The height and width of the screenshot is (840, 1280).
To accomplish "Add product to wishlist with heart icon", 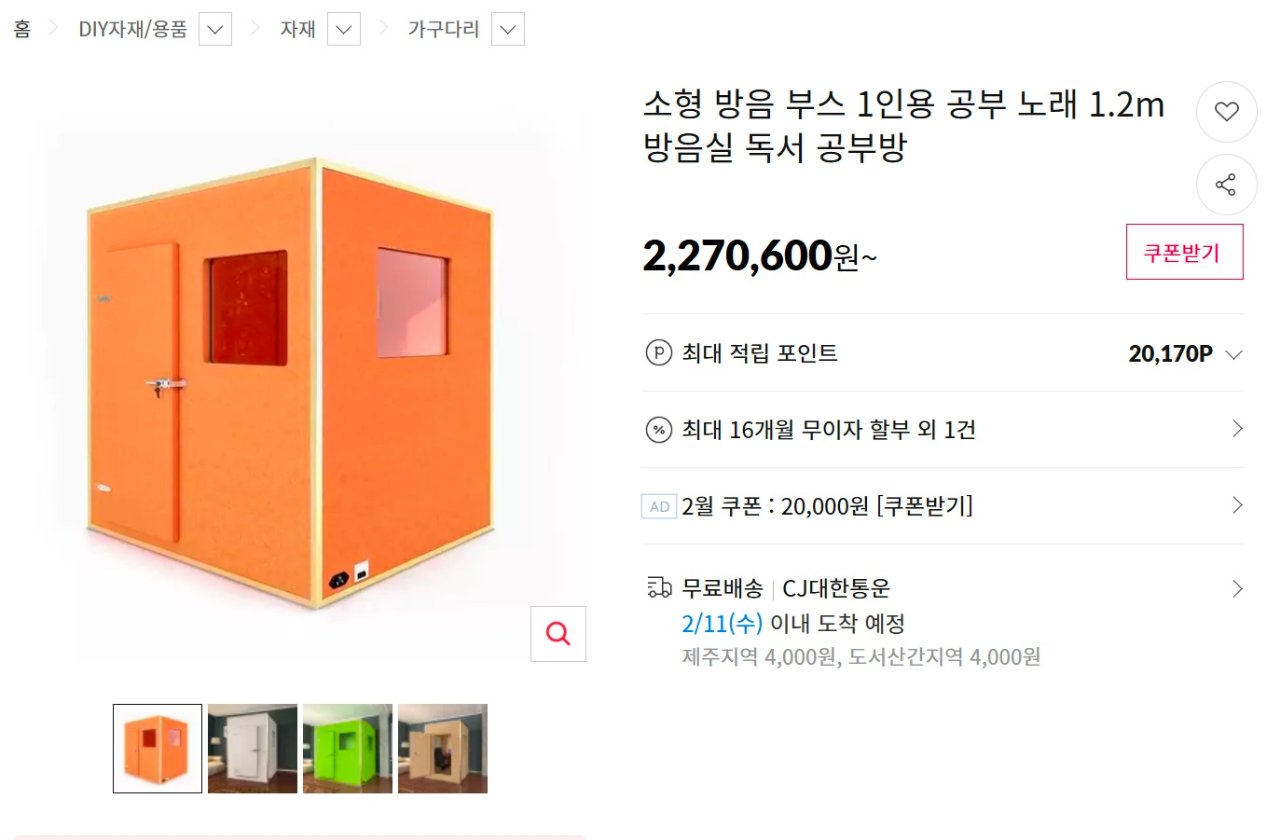I will (x=1226, y=112).
